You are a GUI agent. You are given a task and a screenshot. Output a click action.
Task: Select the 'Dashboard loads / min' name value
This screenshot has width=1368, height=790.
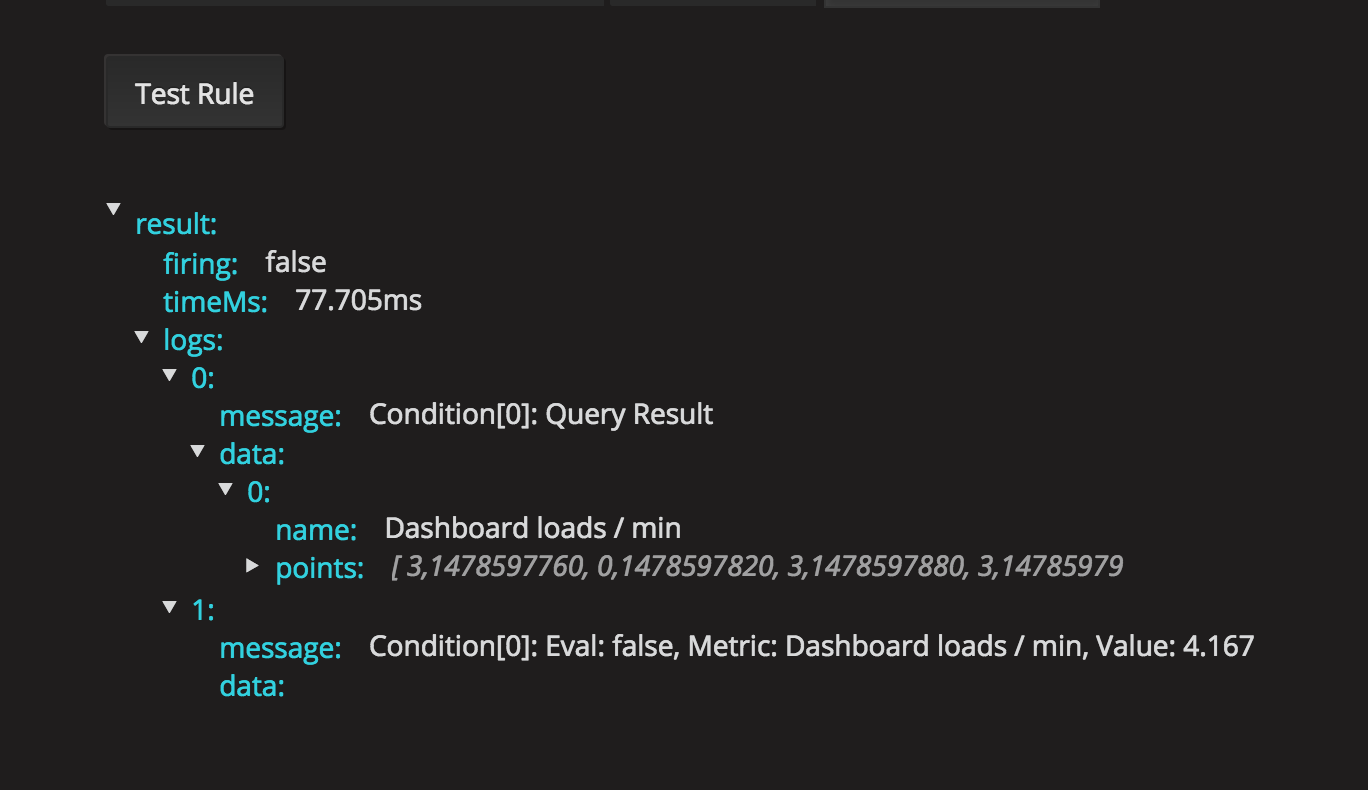pyautogui.click(x=533, y=528)
